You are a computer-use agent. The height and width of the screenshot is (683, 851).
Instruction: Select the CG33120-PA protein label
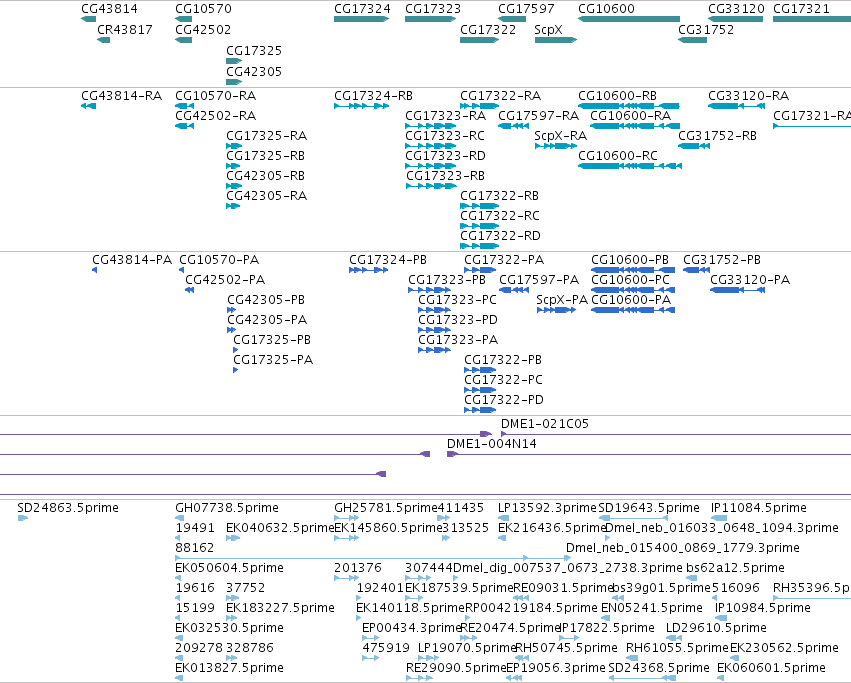(750, 280)
